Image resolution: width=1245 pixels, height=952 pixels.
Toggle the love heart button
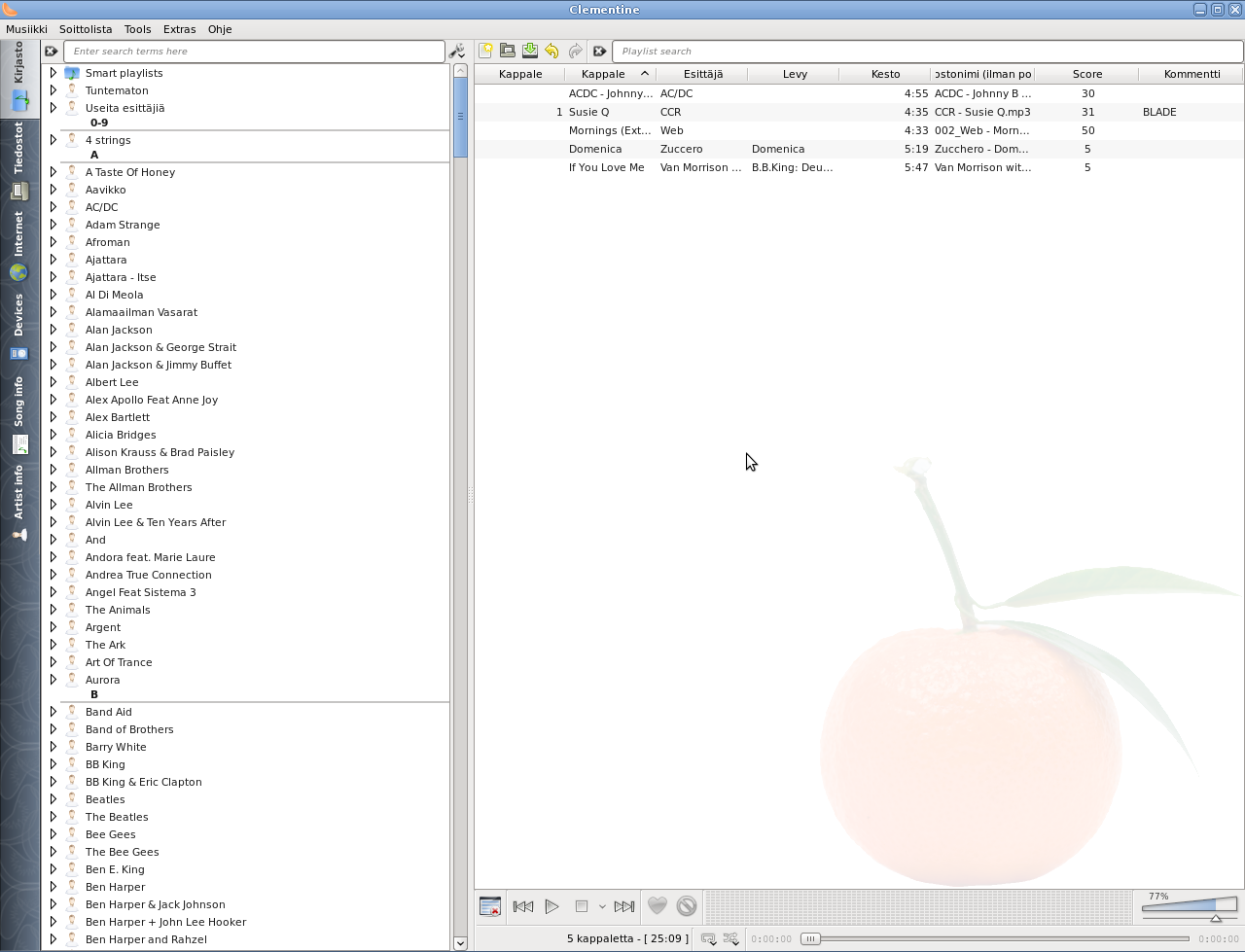658,906
